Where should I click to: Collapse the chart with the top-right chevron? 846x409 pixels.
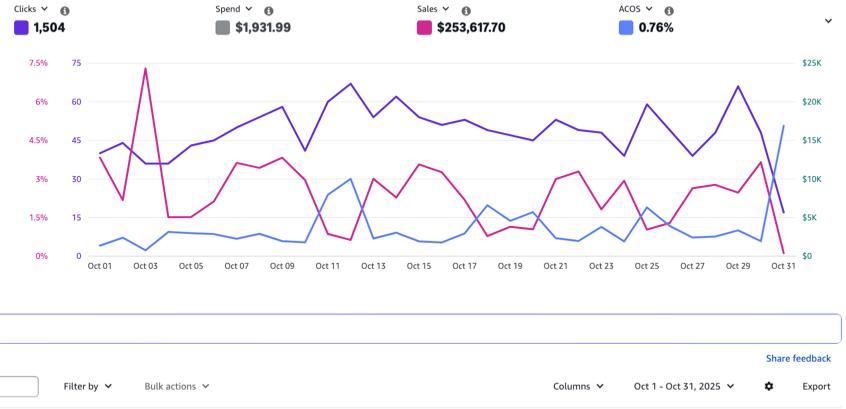pyautogui.click(x=828, y=20)
